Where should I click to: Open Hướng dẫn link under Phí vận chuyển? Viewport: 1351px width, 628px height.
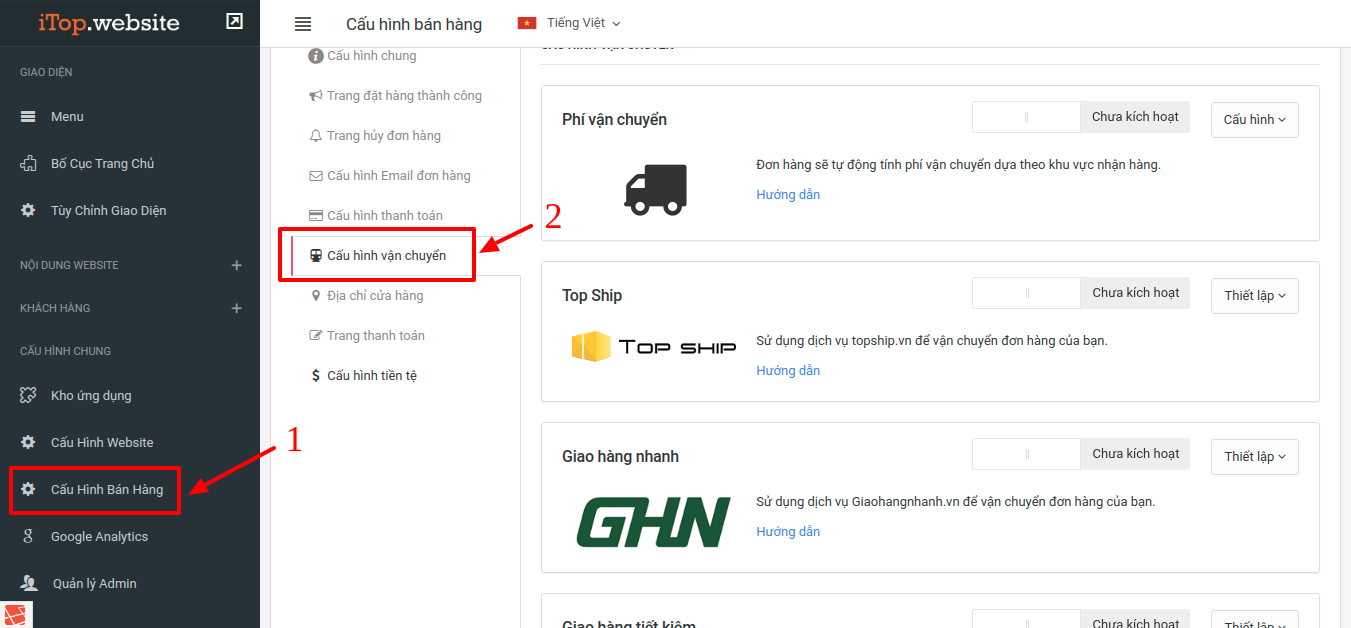pyautogui.click(x=788, y=195)
